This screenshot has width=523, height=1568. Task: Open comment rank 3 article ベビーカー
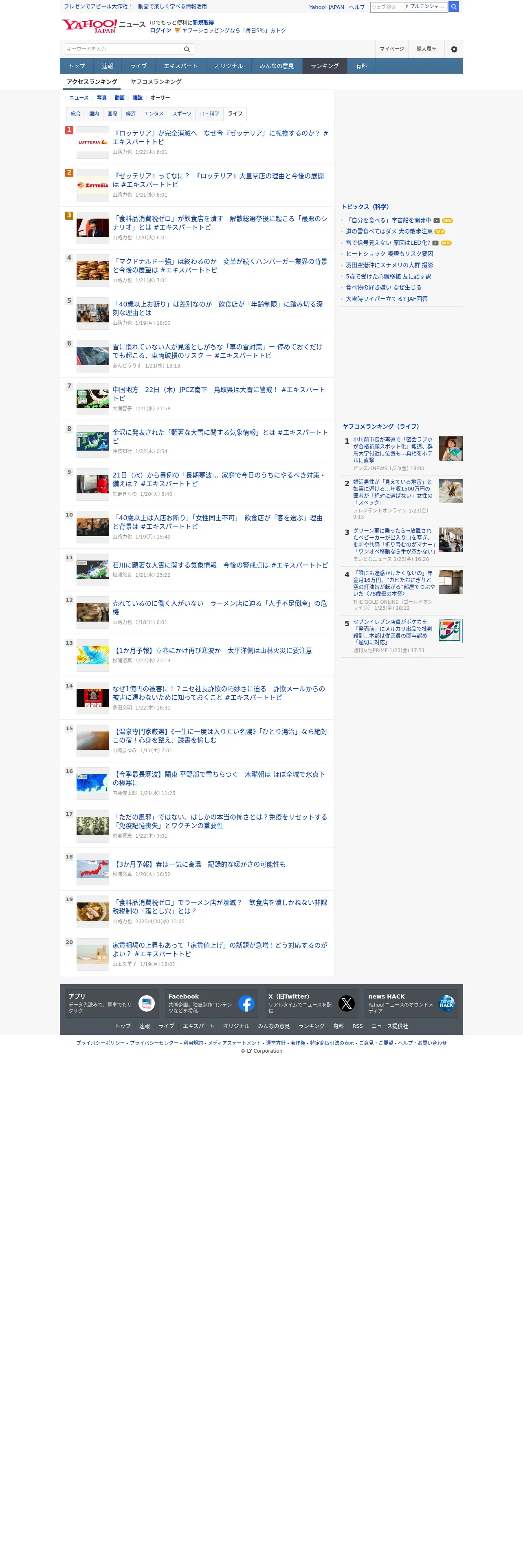[395, 541]
